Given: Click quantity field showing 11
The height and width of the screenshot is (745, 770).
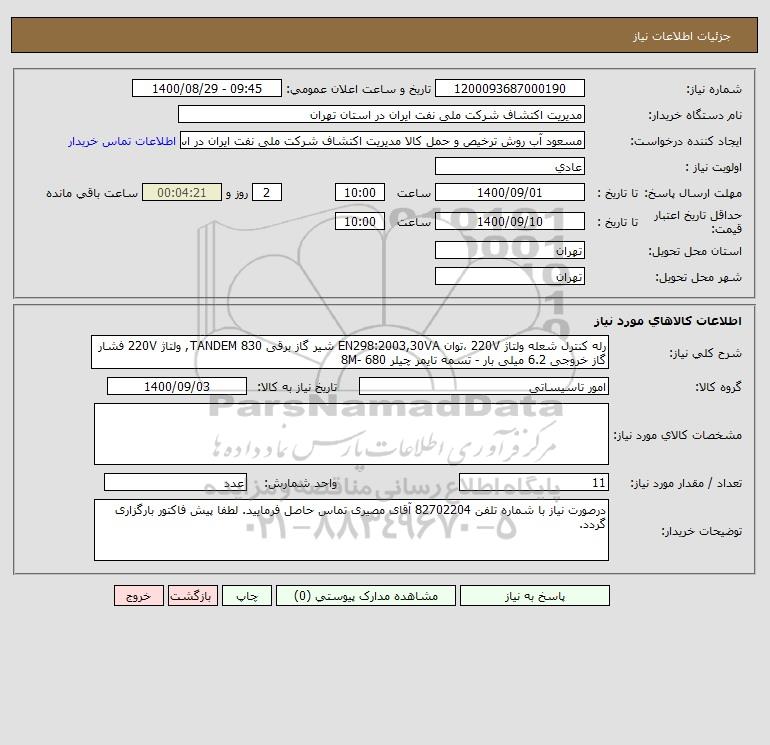Looking at the screenshot, I should (534, 482).
